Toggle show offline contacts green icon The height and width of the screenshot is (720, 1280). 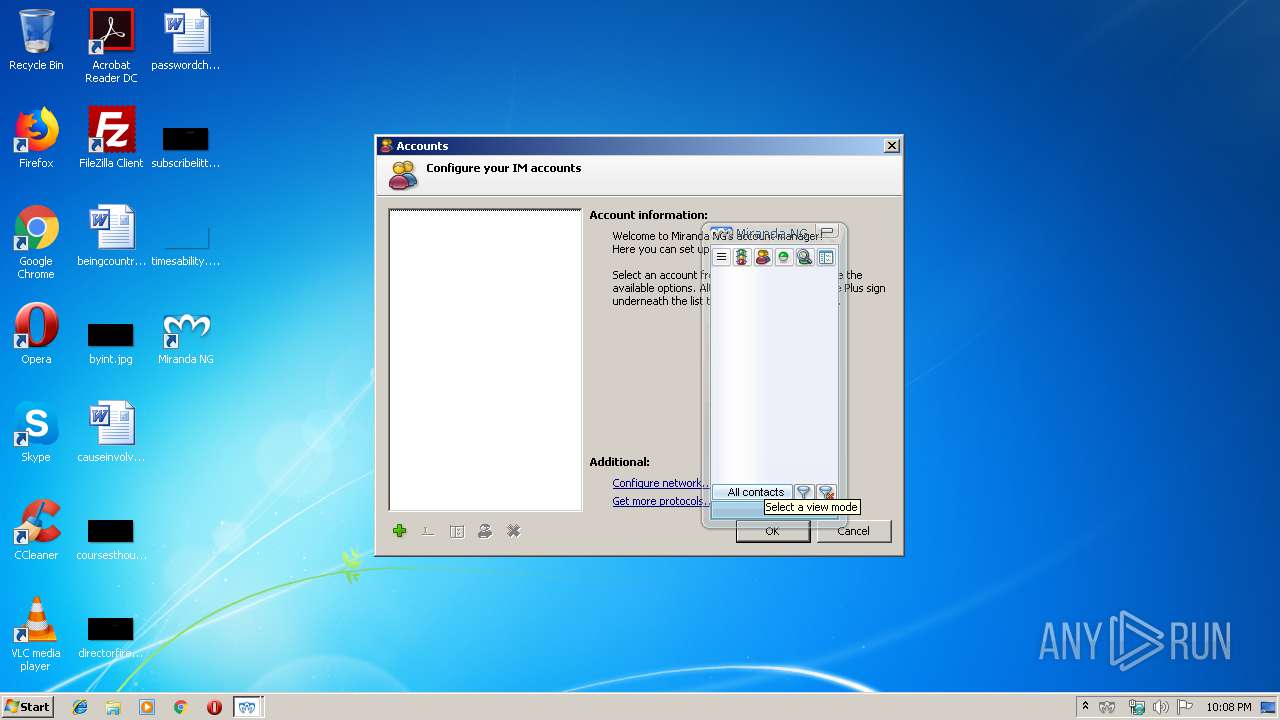[784, 257]
